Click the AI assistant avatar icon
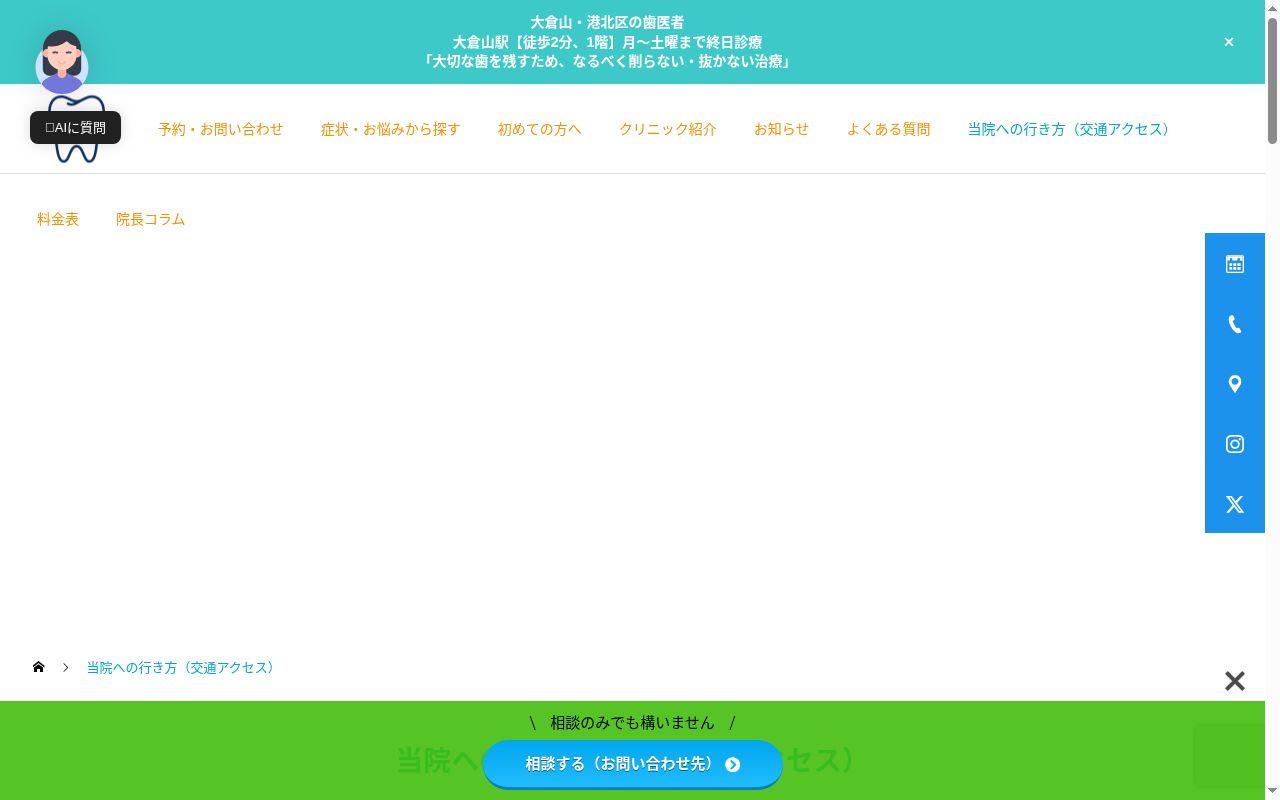The height and width of the screenshot is (800, 1280). tap(62, 63)
